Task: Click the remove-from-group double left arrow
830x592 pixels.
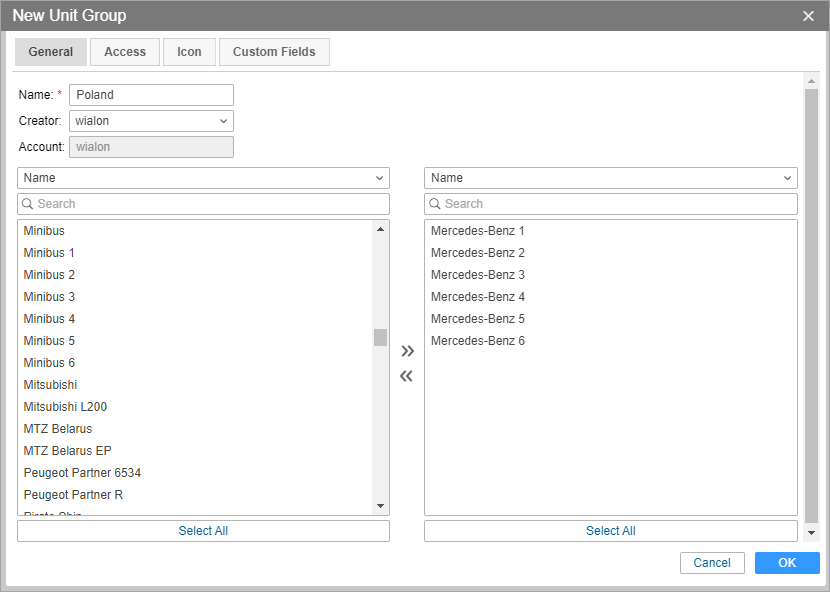Action: (x=407, y=377)
